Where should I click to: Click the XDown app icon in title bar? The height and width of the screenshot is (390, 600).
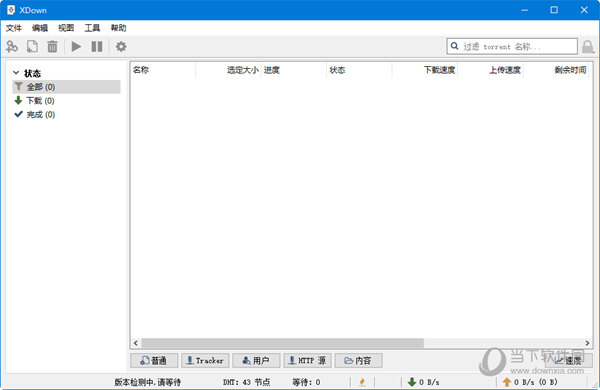pyautogui.click(x=11, y=10)
